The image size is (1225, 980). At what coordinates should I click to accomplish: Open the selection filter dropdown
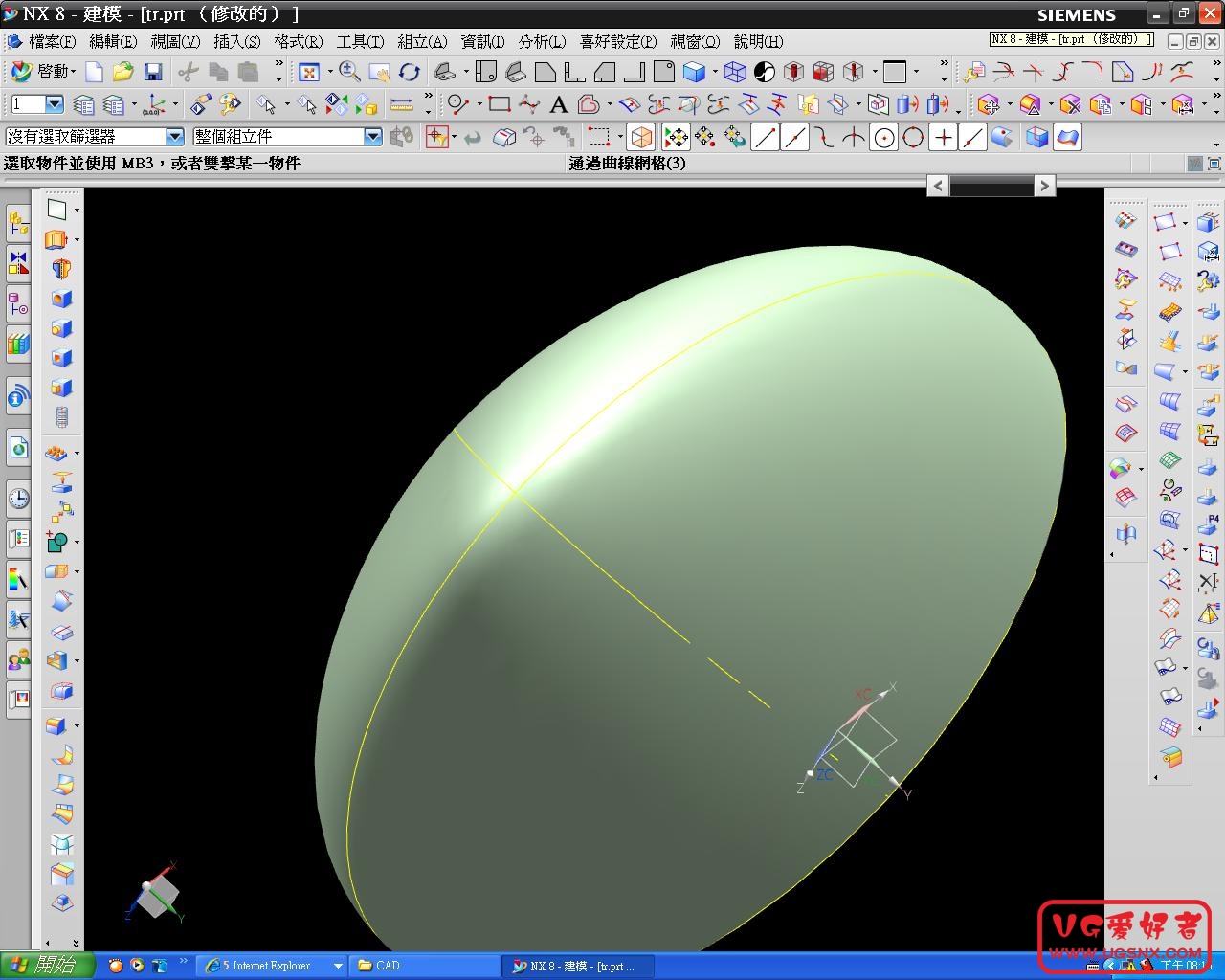tap(174, 137)
